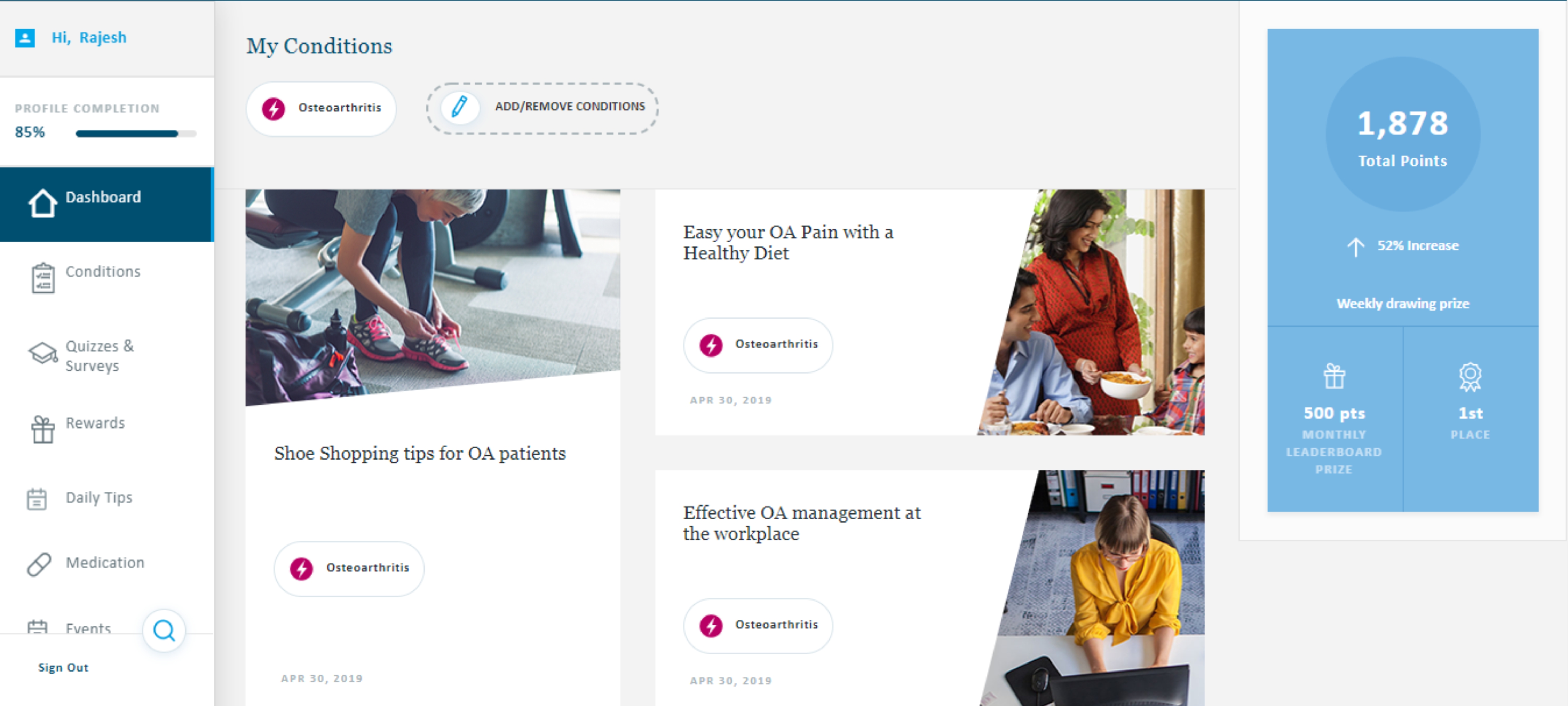Click the 52% Increase text
This screenshot has width=1568, height=706.
pyautogui.click(x=1418, y=245)
